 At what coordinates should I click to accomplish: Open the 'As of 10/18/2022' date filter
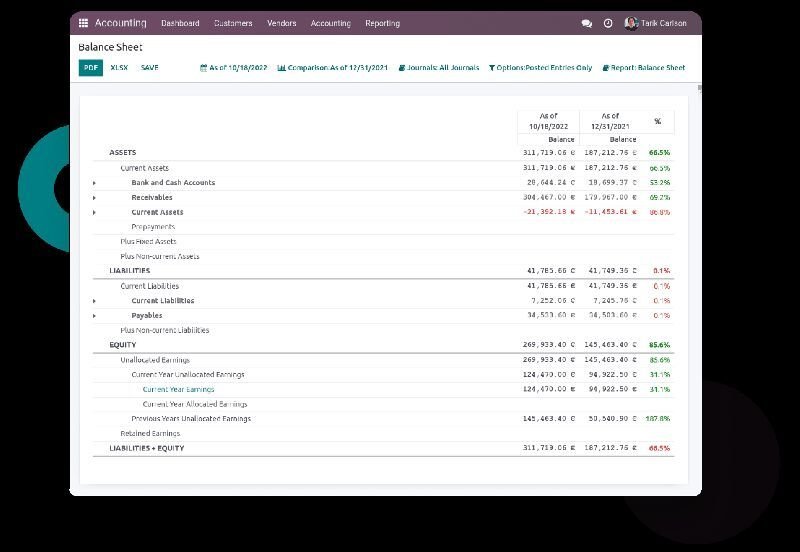[234, 68]
